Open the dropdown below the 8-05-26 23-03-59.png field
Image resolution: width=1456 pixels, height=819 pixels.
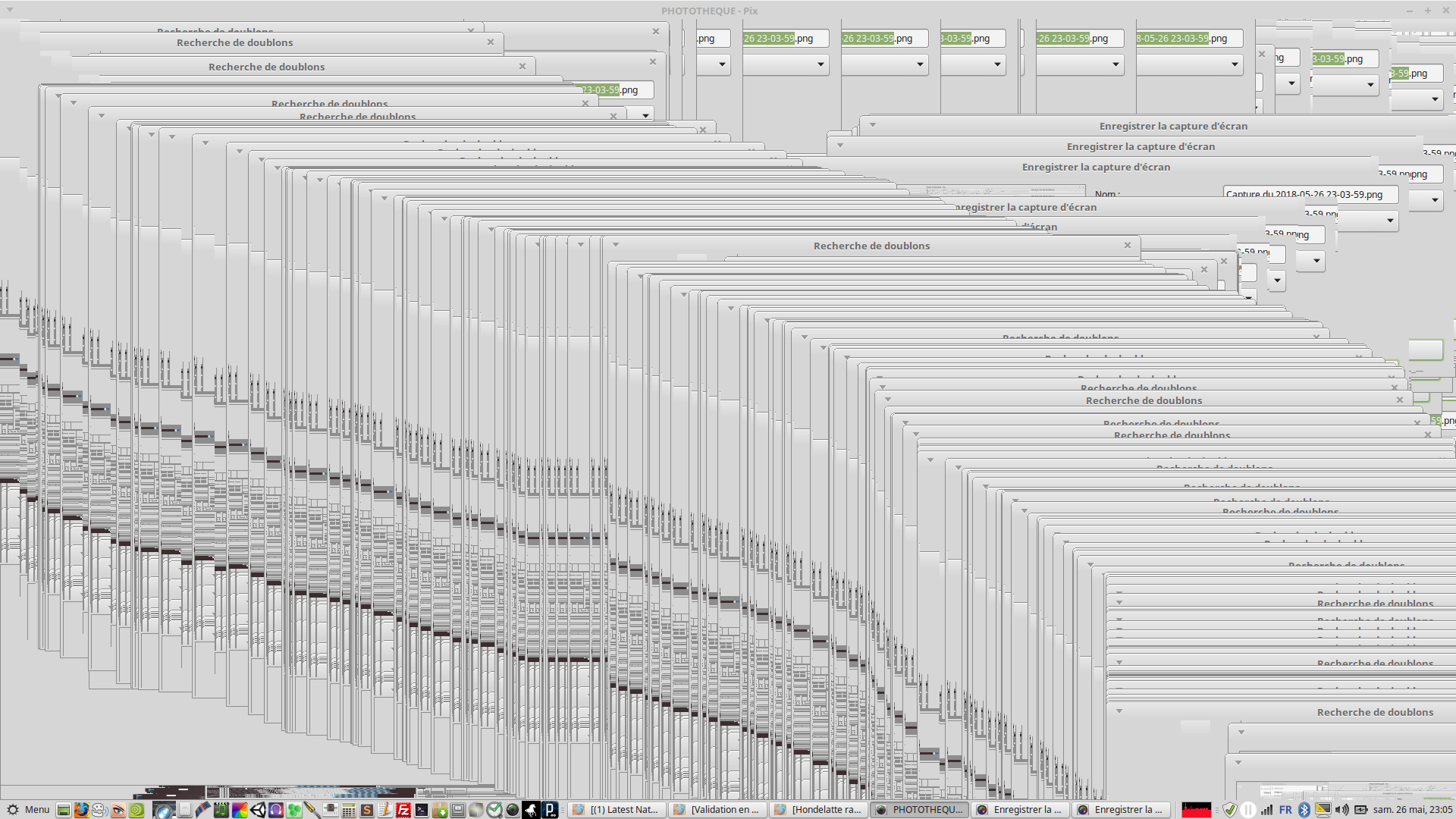[x=1234, y=64]
